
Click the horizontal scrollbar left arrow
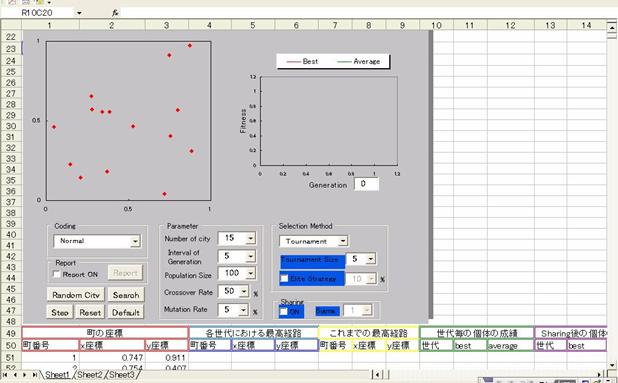(x=377, y=375)
